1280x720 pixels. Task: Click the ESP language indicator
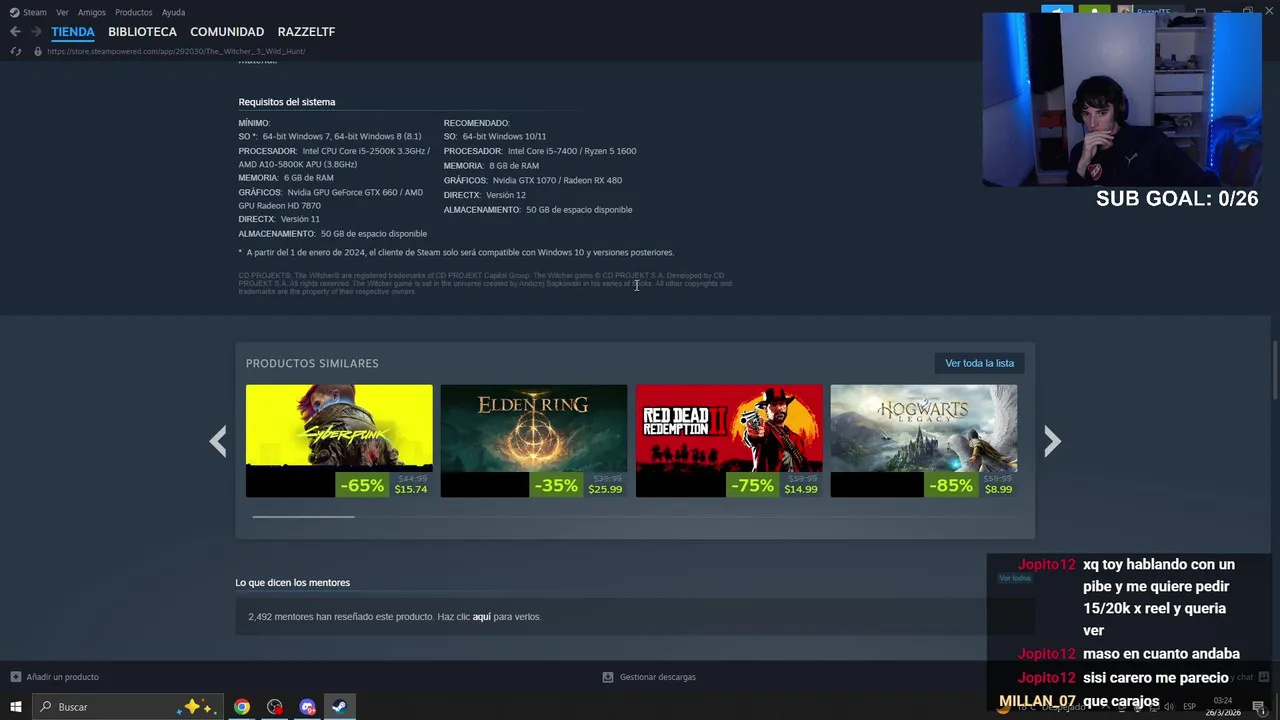pyautogui.click(x=1189, y=707)
